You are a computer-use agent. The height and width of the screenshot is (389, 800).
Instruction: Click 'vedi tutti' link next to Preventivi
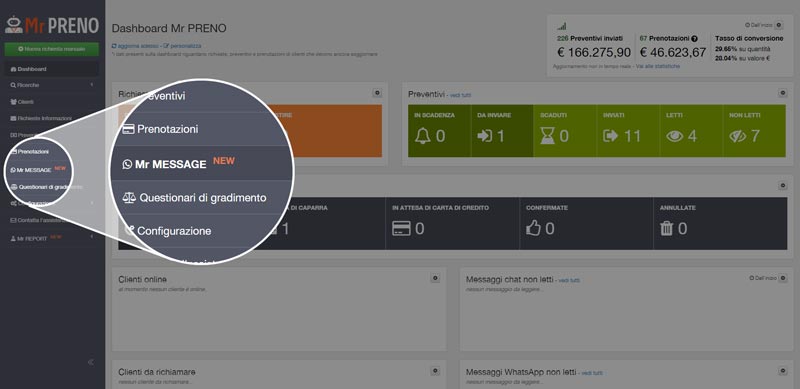[x=461, y=95]
